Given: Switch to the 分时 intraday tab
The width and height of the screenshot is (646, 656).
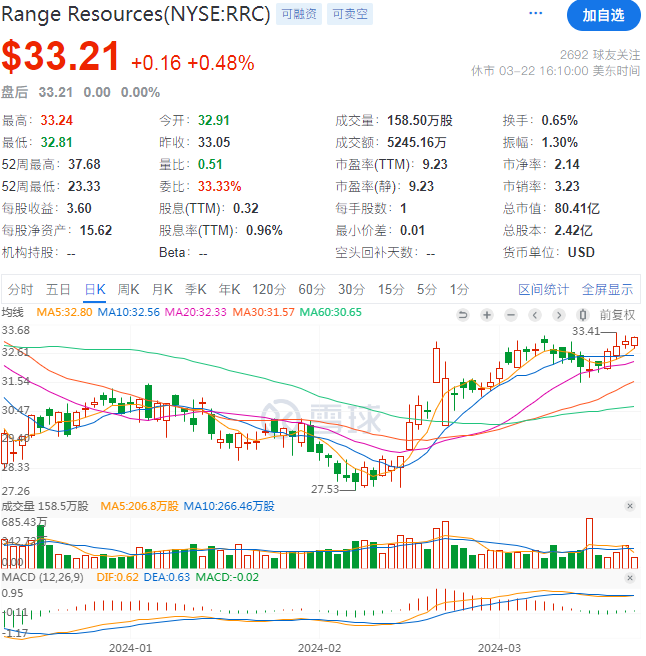Looking at the screenshot, I should [20, 289].
